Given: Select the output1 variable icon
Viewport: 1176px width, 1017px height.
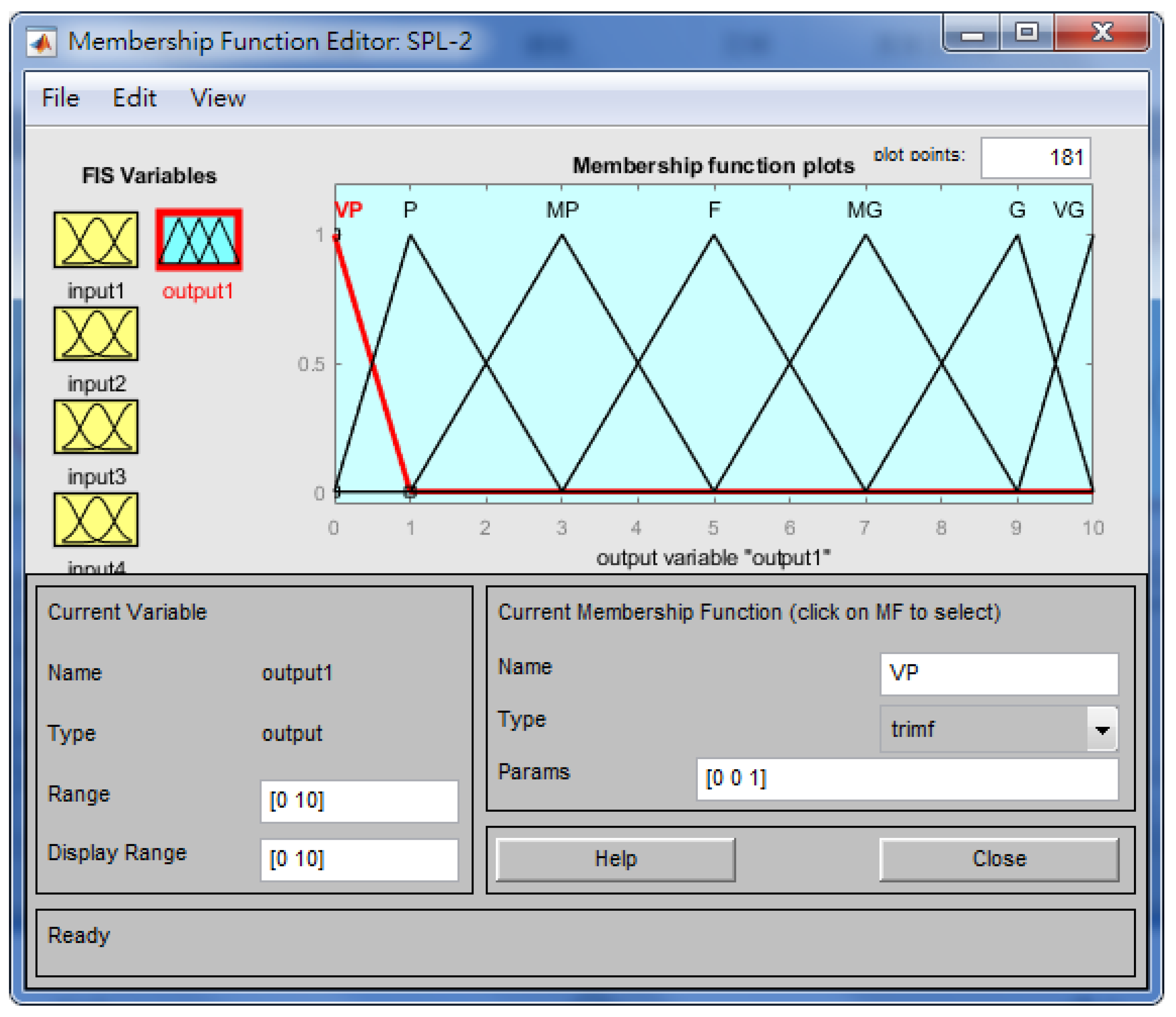Looking at the screenshot, I should pyautogui.click(x=199, y=240).
